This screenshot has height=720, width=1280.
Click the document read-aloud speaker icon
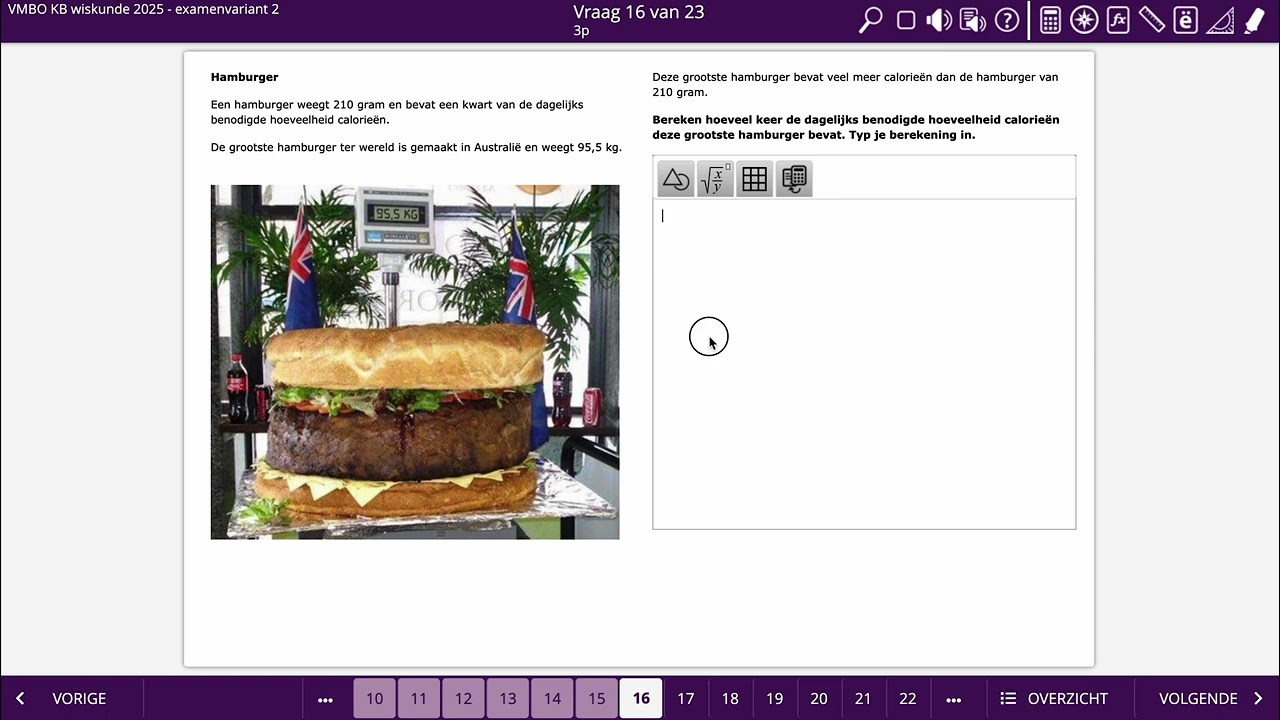point(972,20)
